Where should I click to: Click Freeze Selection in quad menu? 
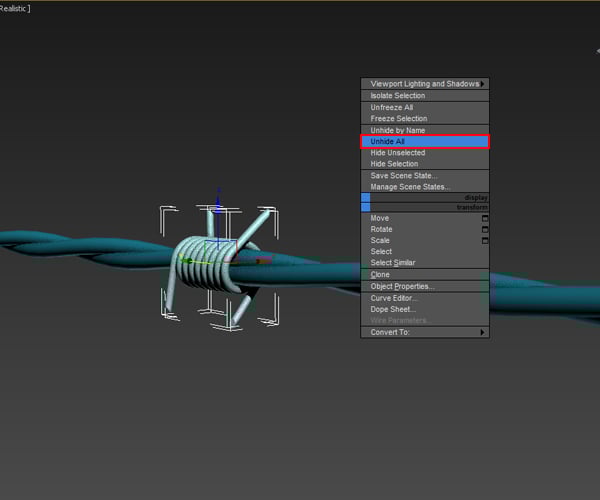(425, 119)
